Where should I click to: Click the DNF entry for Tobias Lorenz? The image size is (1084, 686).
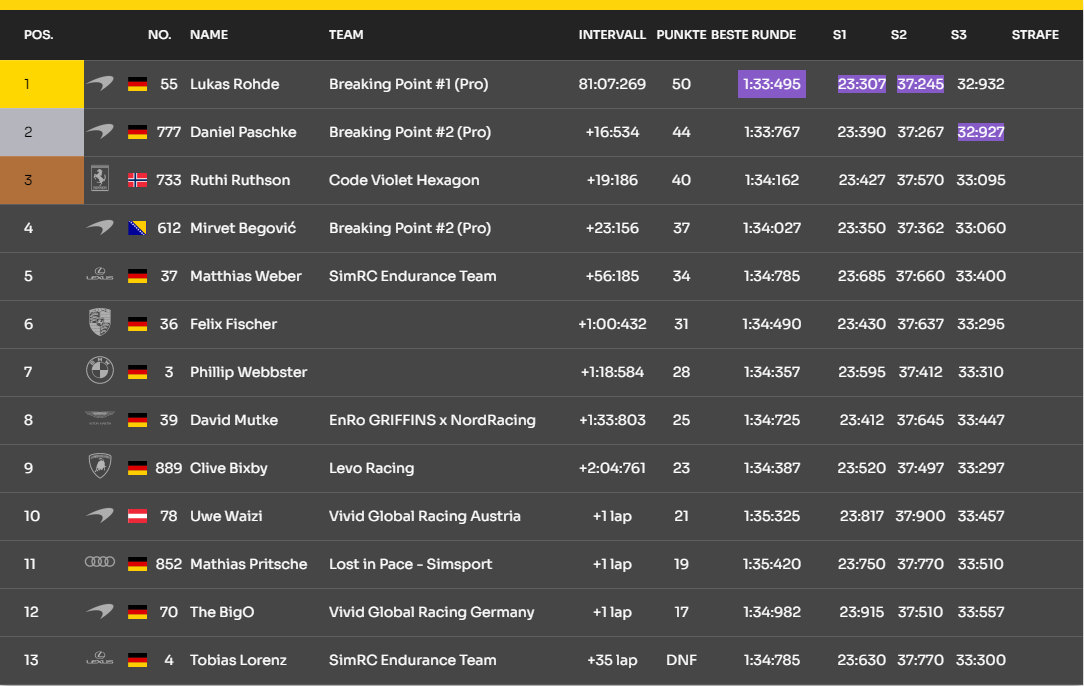tap(681, 660)
